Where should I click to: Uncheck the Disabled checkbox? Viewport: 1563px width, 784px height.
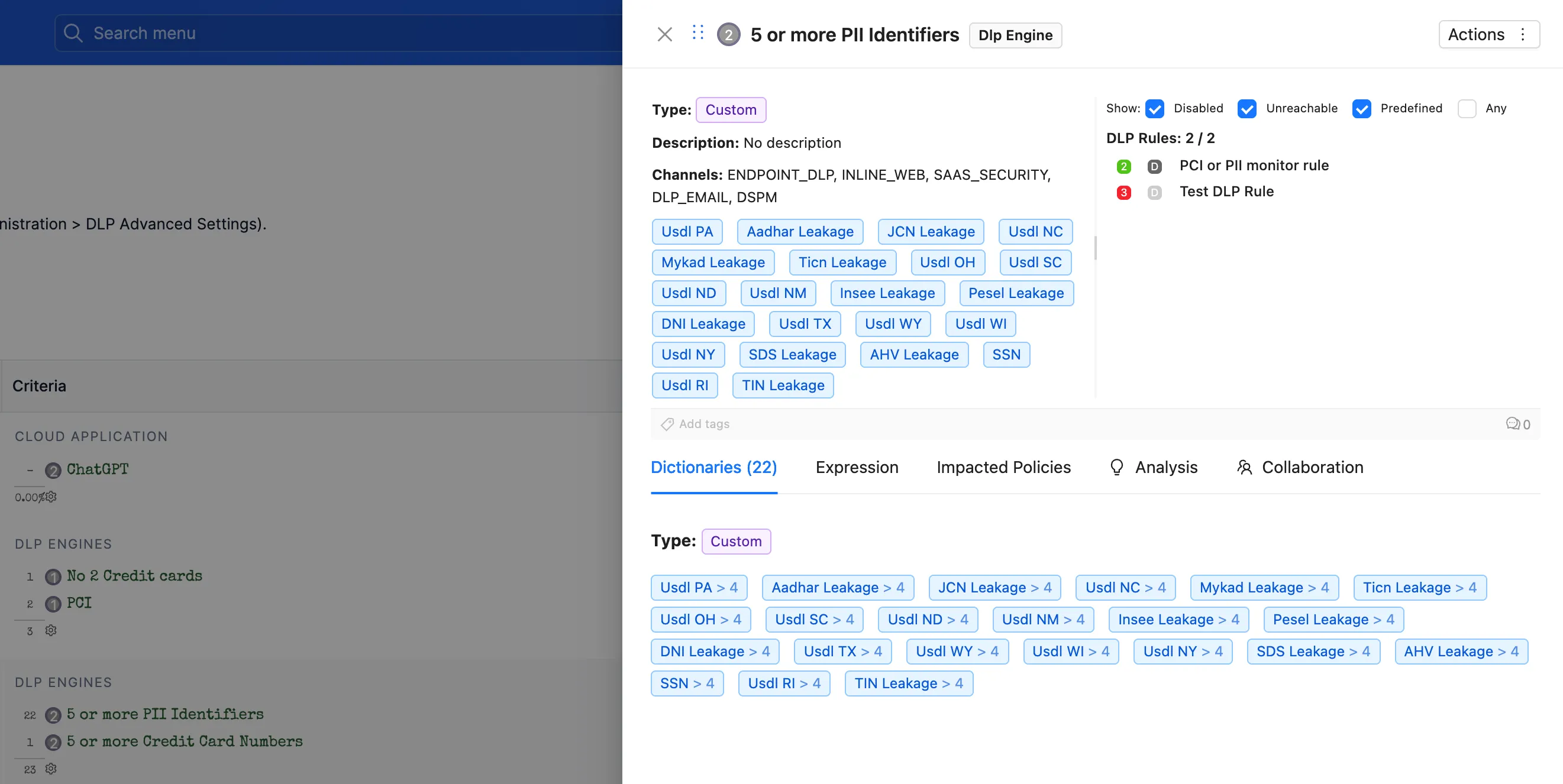(1154, 109)
